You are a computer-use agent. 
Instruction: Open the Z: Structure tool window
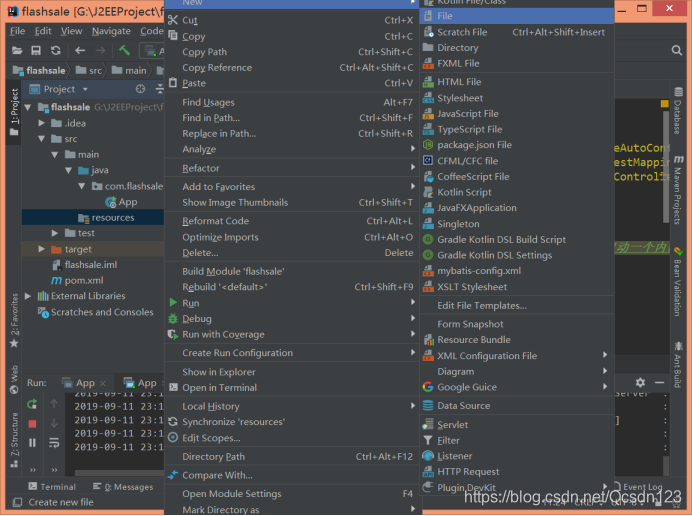[14, 440]
